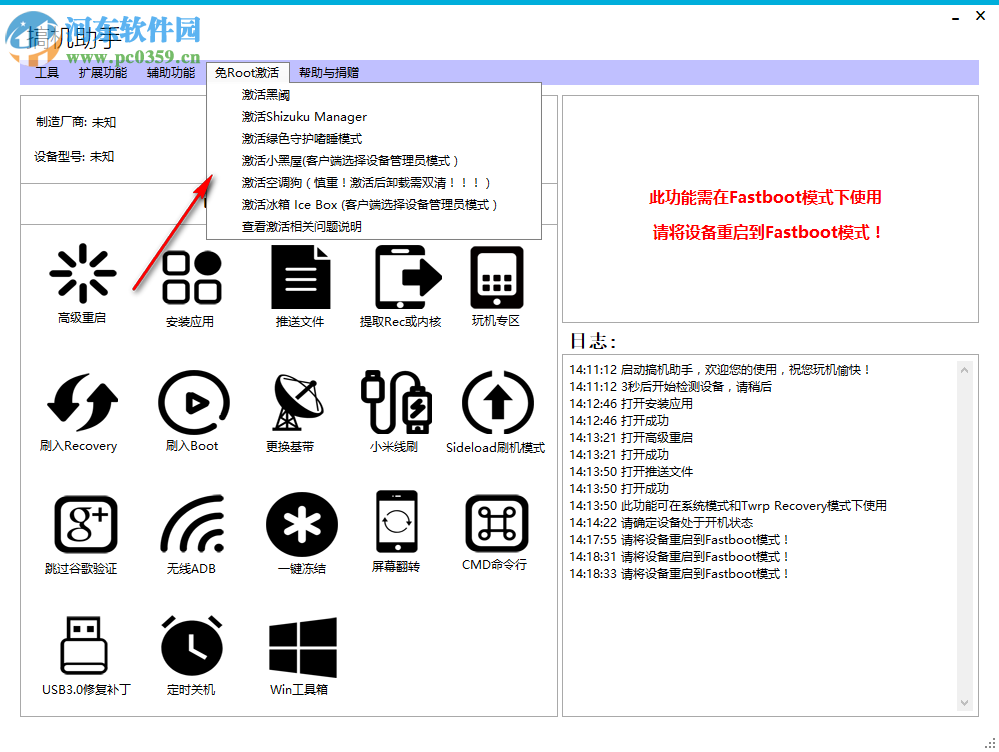Image resolution: width=999 pixels, height=752 pixels.
Task: Open the 推送文件 push file tool
Action: (x=300, y=286)
